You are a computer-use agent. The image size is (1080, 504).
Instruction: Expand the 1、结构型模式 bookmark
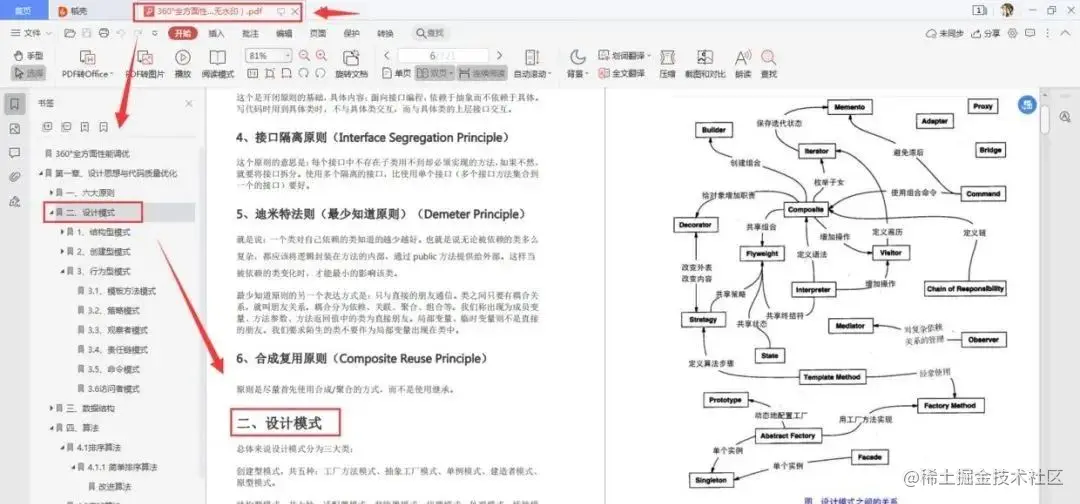click(62, 232)
